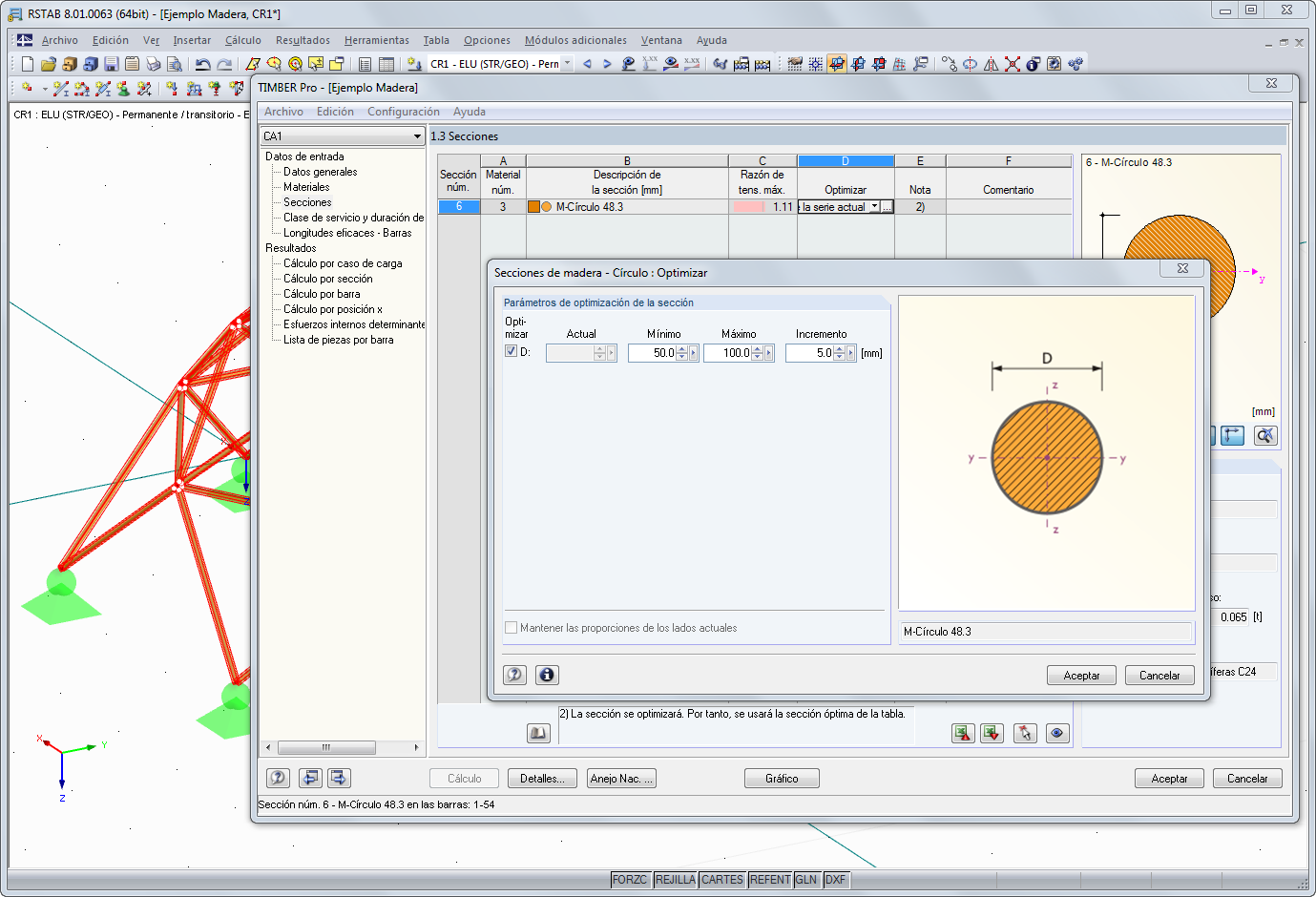Click the magnifier icon under section preview

[1265, 435]
